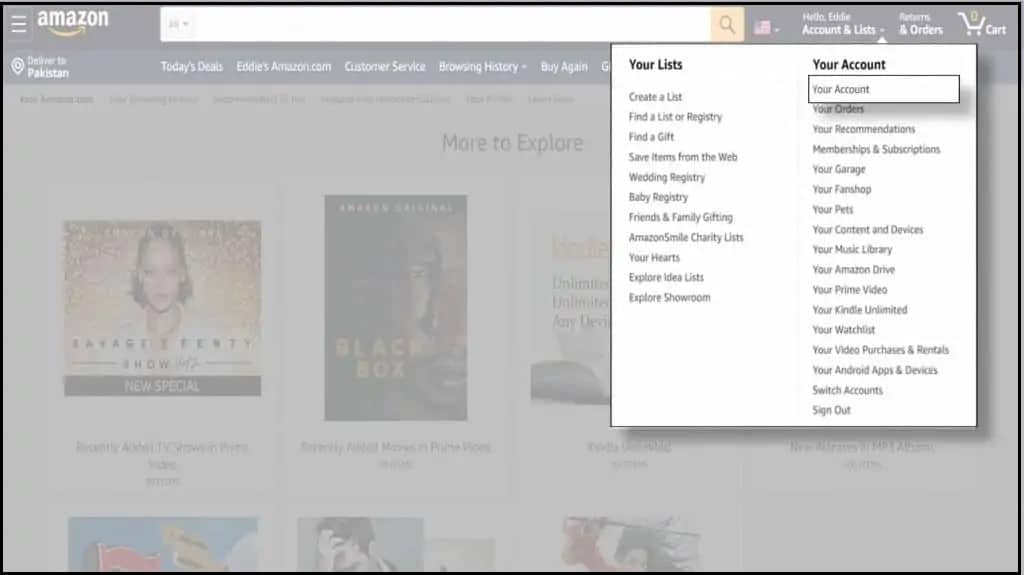Screen dimensions: 1024x575
Task: Open Today's Deals
Action: click(191, 67)
